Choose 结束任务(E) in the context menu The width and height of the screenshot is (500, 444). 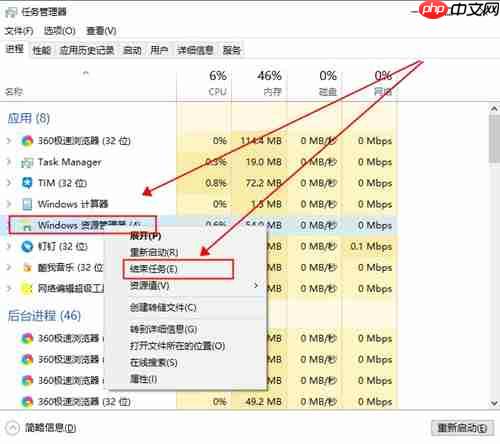tap(154, 269)
